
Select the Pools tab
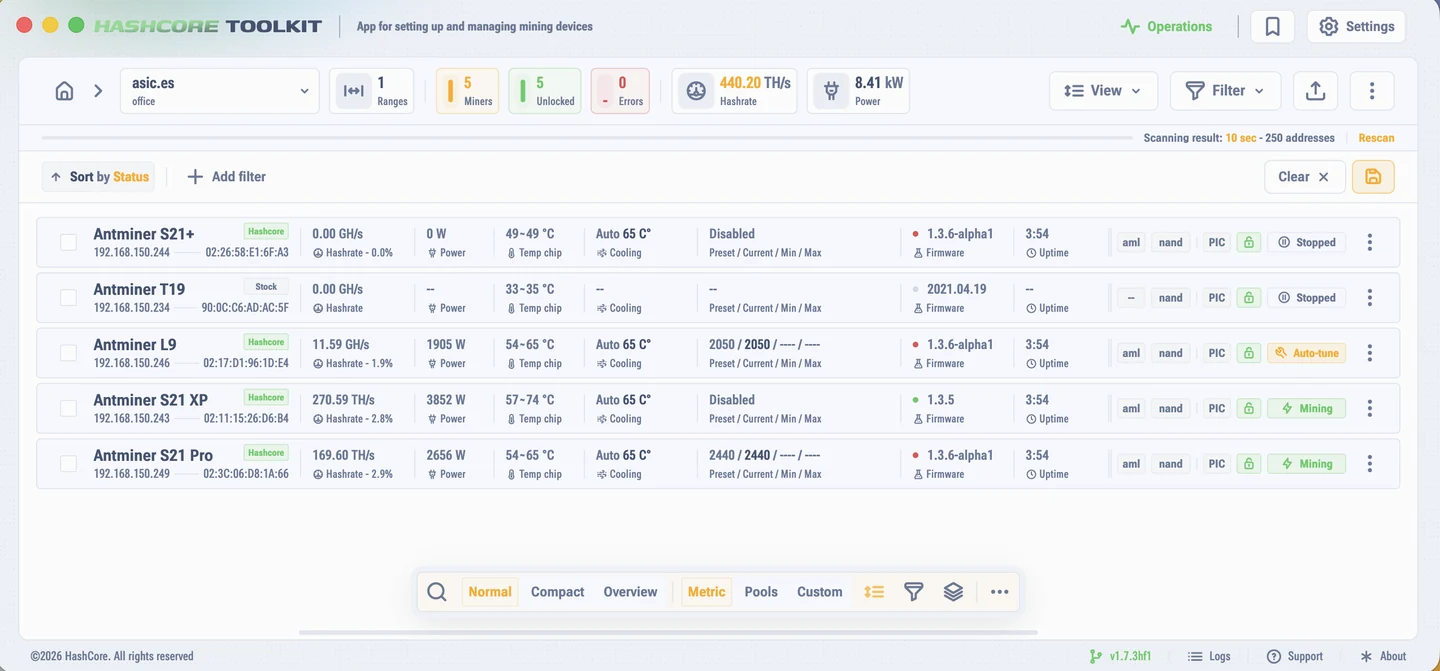(761, 592)
